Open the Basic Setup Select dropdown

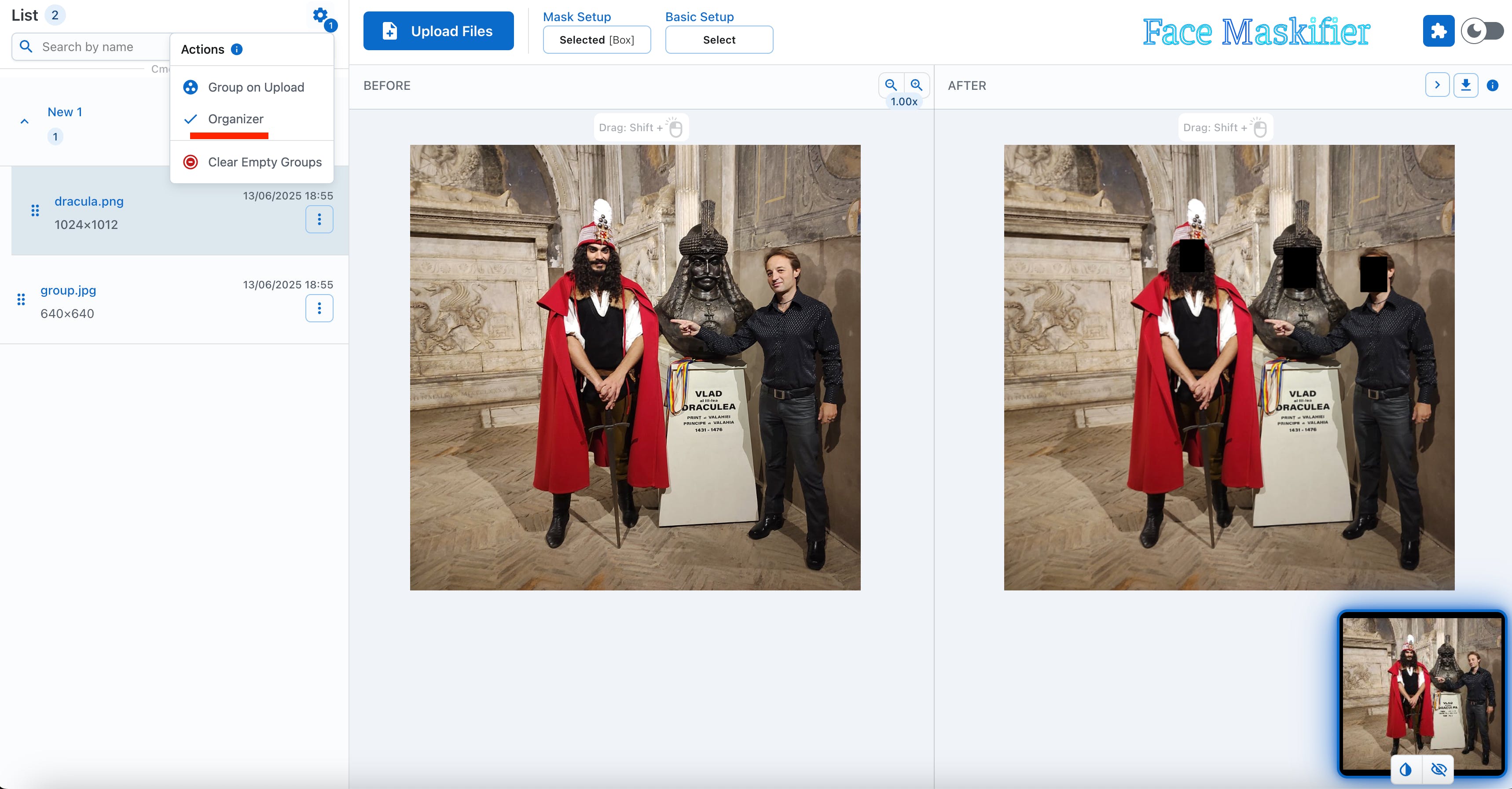(x=719, y=40)
